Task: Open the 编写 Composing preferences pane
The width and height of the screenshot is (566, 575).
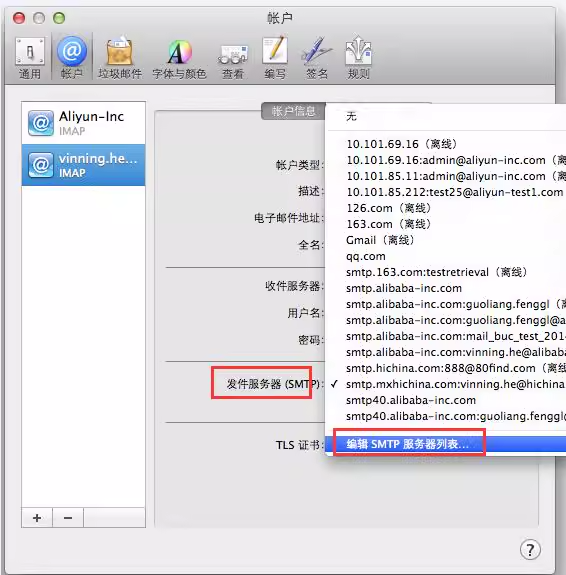Action: point(275,58)
